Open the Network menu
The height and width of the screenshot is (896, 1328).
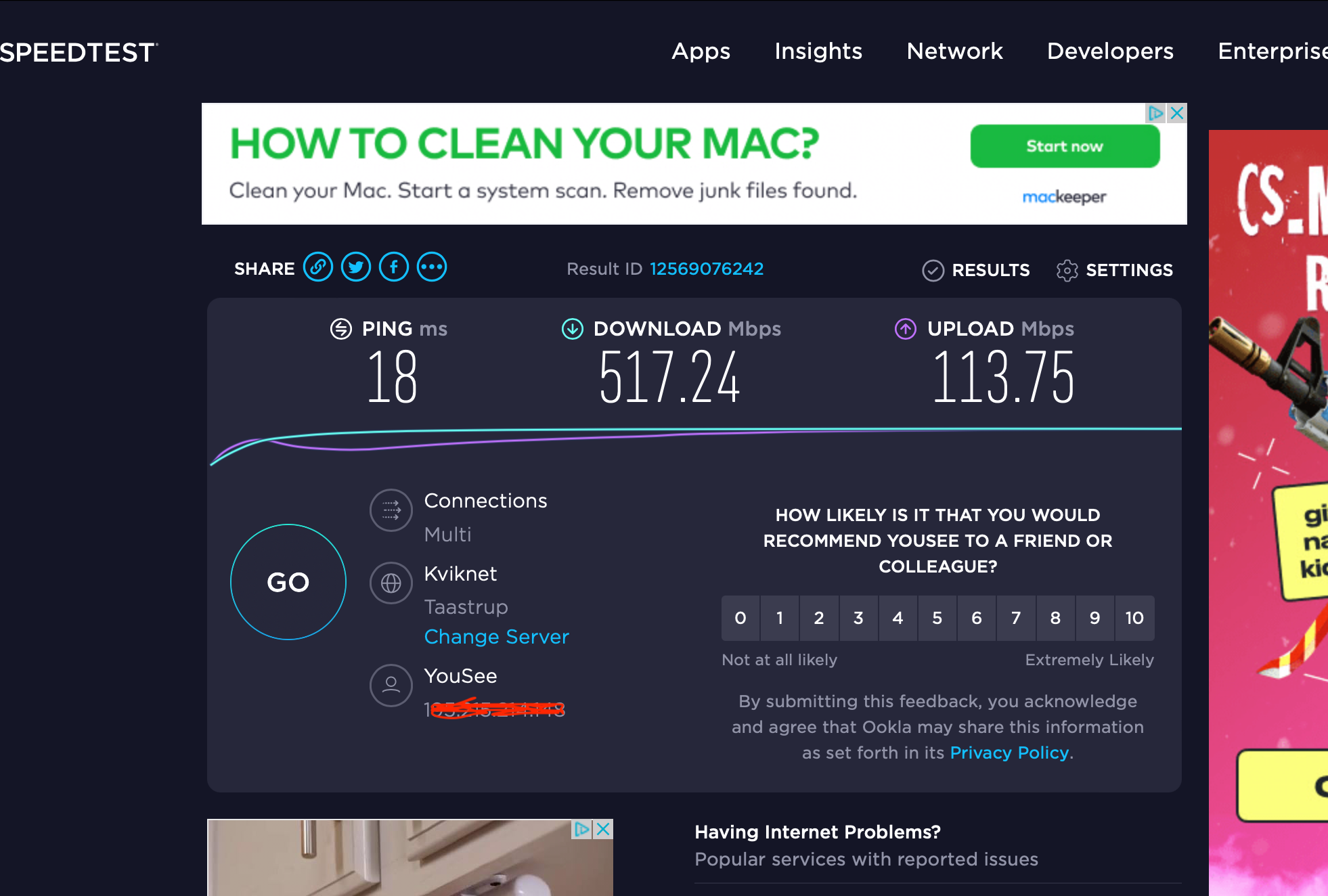(x=954, y=51)
